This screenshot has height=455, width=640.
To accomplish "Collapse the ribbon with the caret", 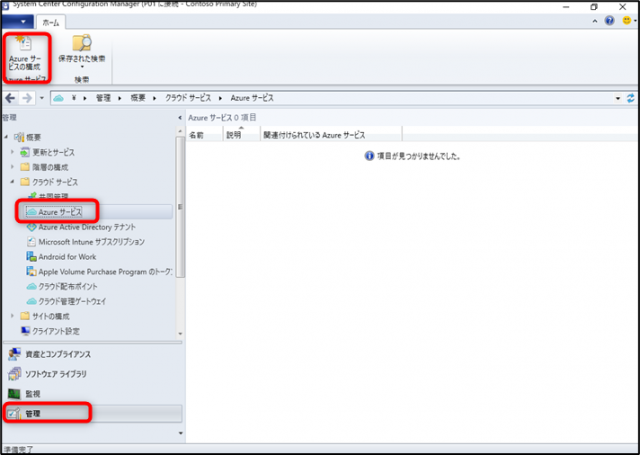I will (x=595, y=21).
